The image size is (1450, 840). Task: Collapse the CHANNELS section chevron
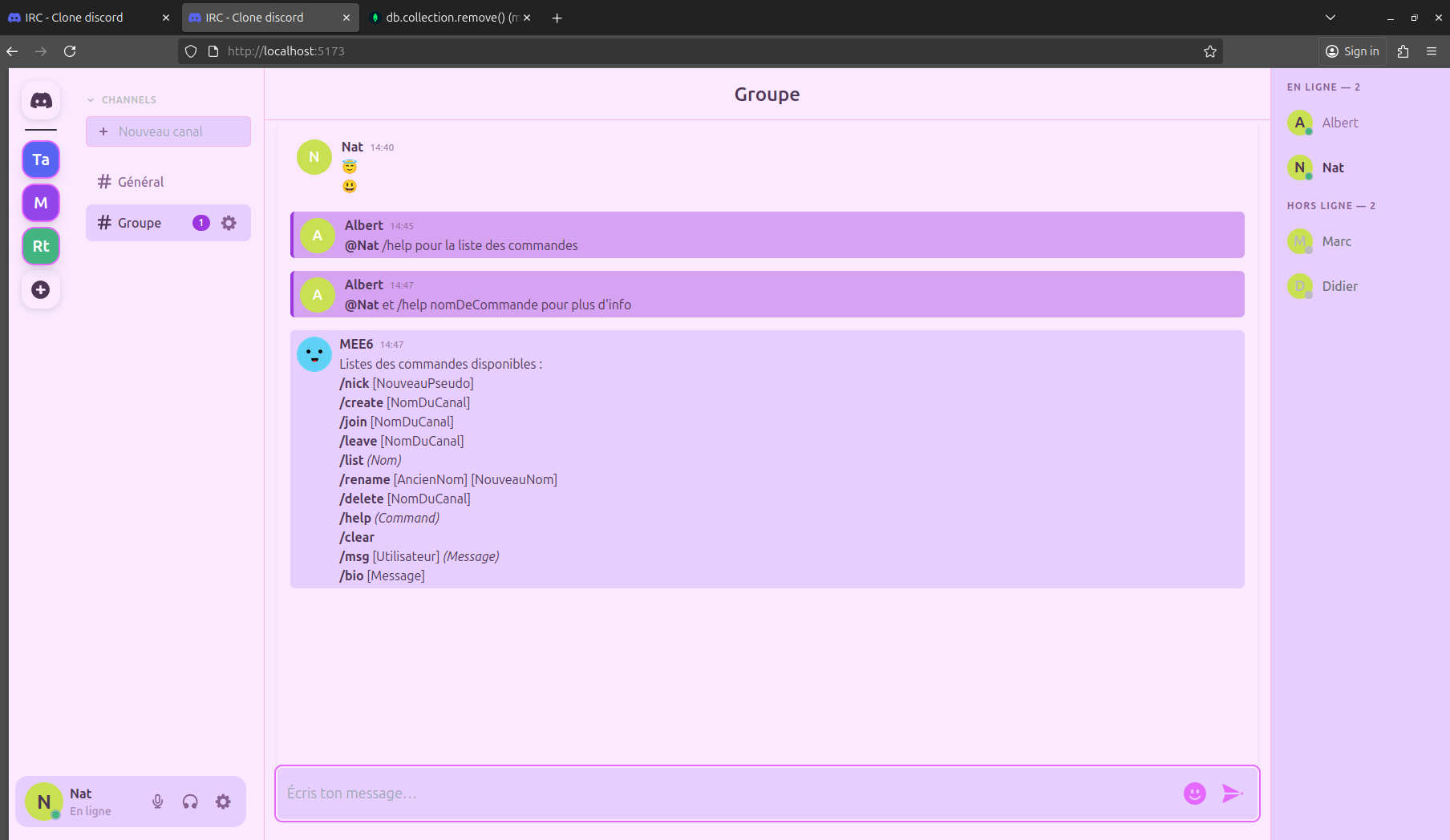pyautogui.click(x=90, y=99)
